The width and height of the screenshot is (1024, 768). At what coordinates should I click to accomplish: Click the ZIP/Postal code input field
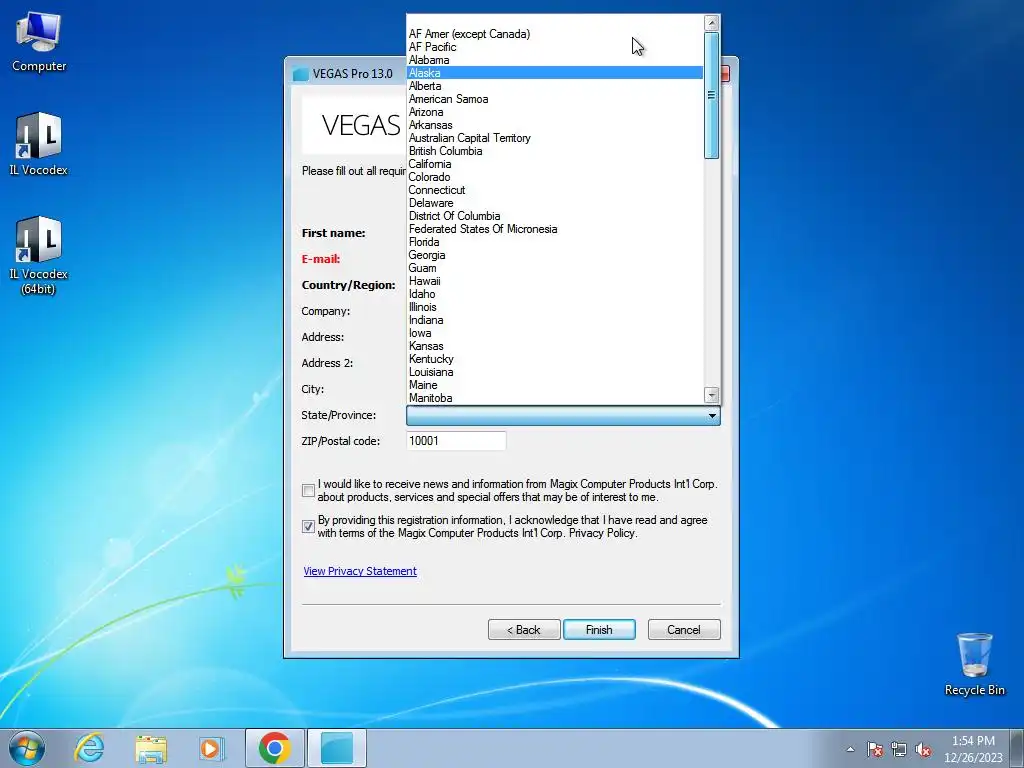[456, 441]
